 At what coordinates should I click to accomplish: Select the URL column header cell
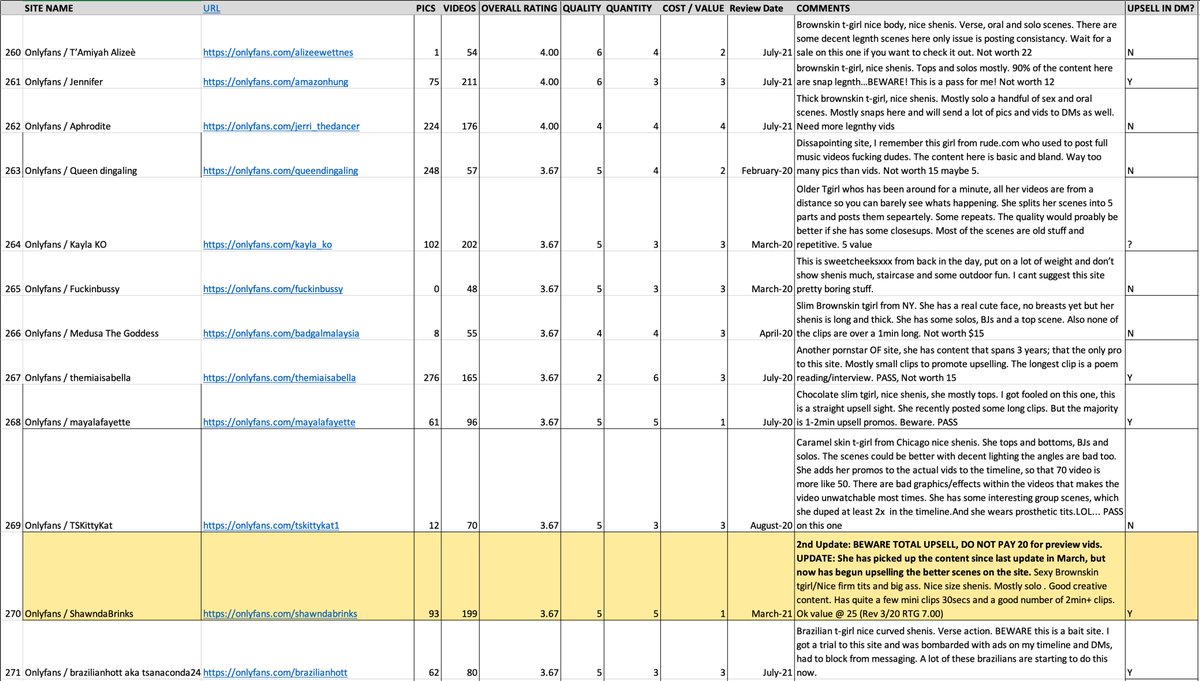305,8
